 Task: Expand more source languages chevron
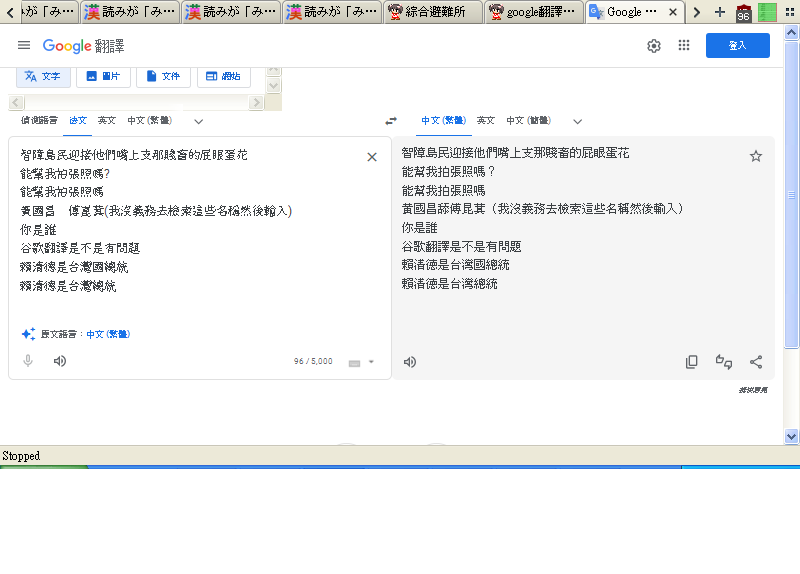coord(198,121)
